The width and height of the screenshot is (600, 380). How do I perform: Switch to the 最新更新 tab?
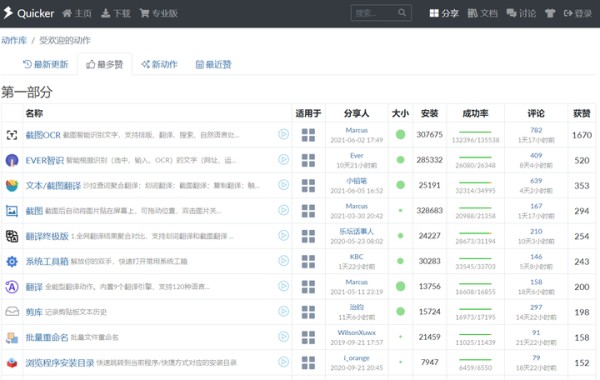pyautogui.click(x=46, y=64)
